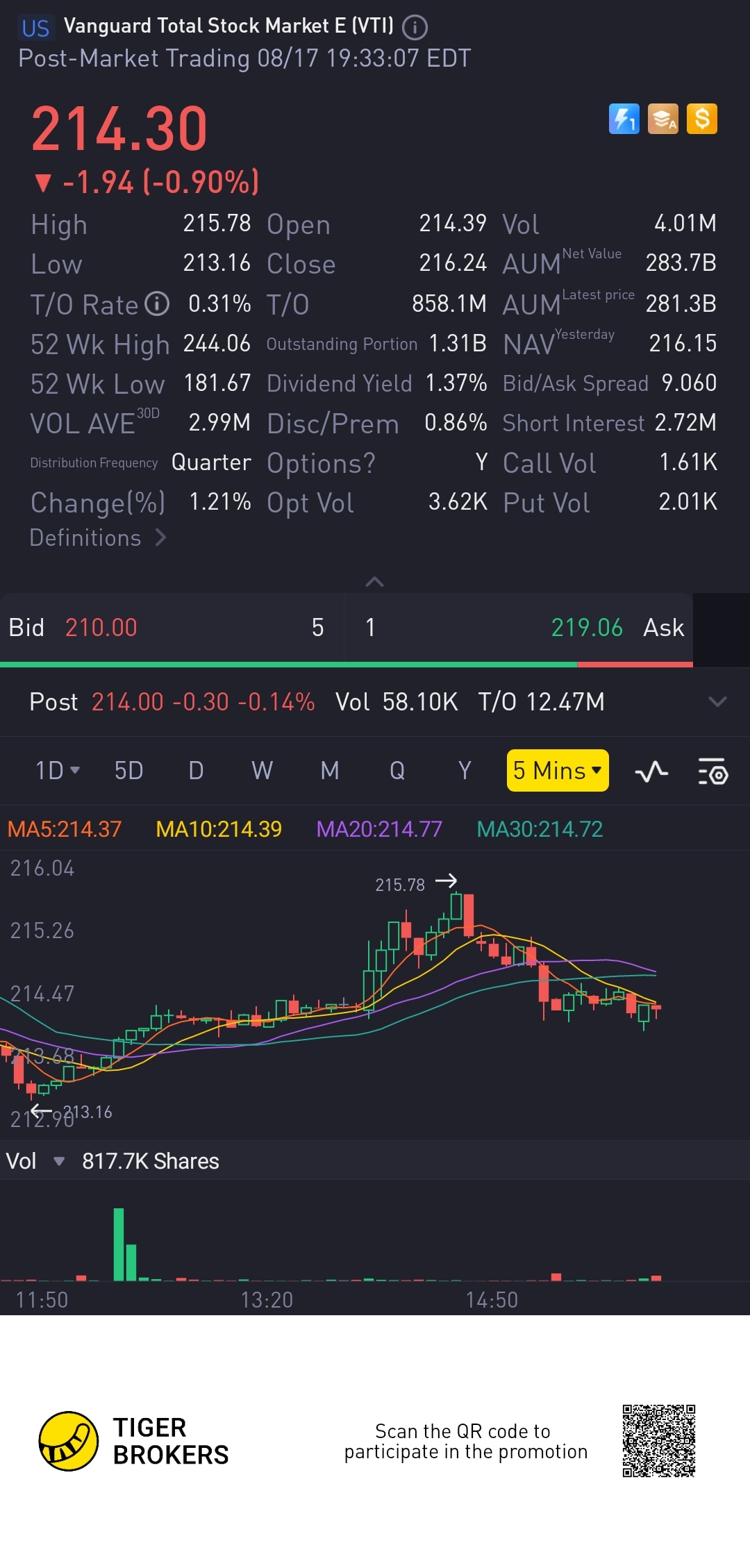This screenshot has height=1568, width=750.
Task: Tap the 52 Wk High value 244.06
Action: coord(217,343)
